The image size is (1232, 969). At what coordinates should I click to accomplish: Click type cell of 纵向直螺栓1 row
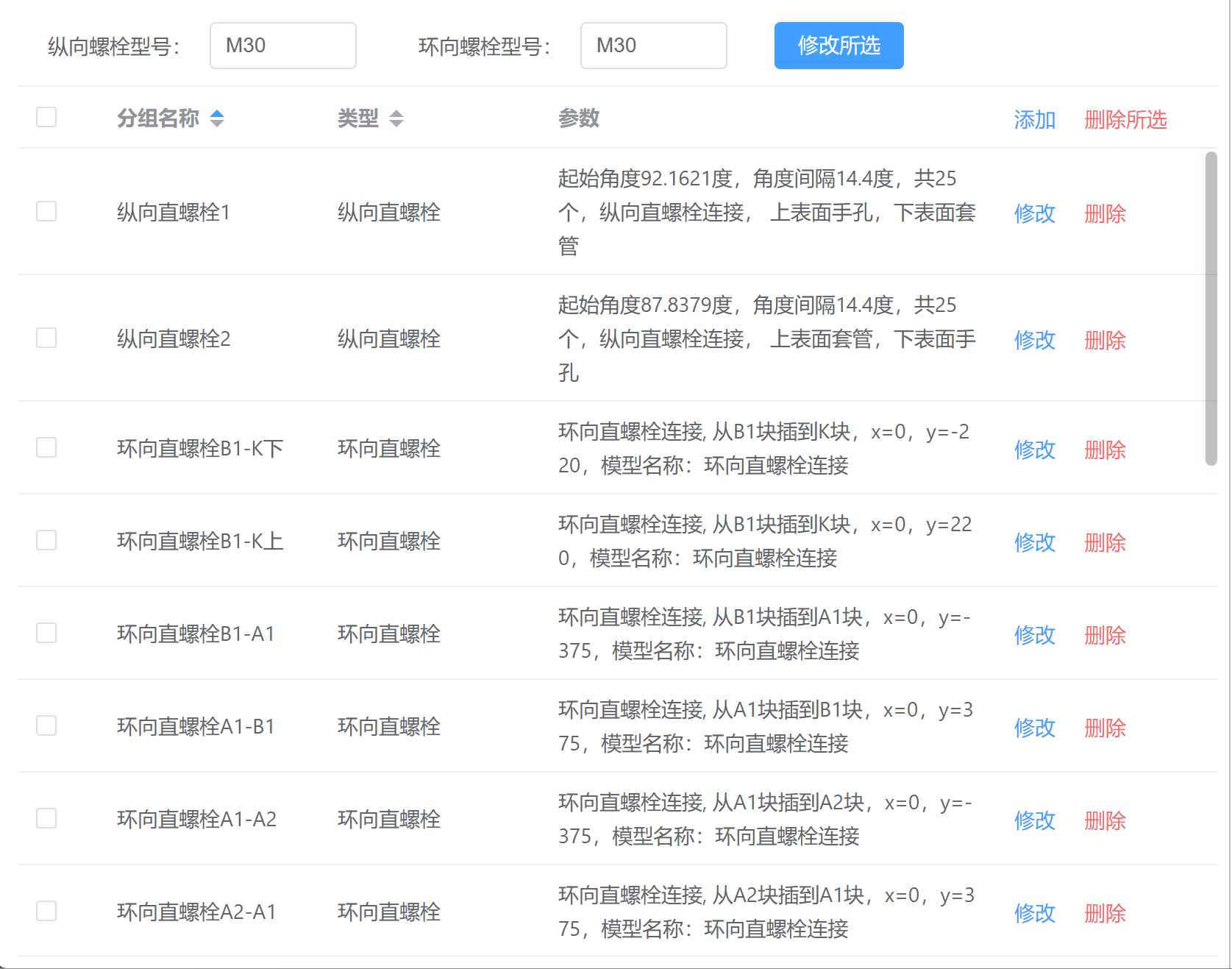tap(389, 213)
